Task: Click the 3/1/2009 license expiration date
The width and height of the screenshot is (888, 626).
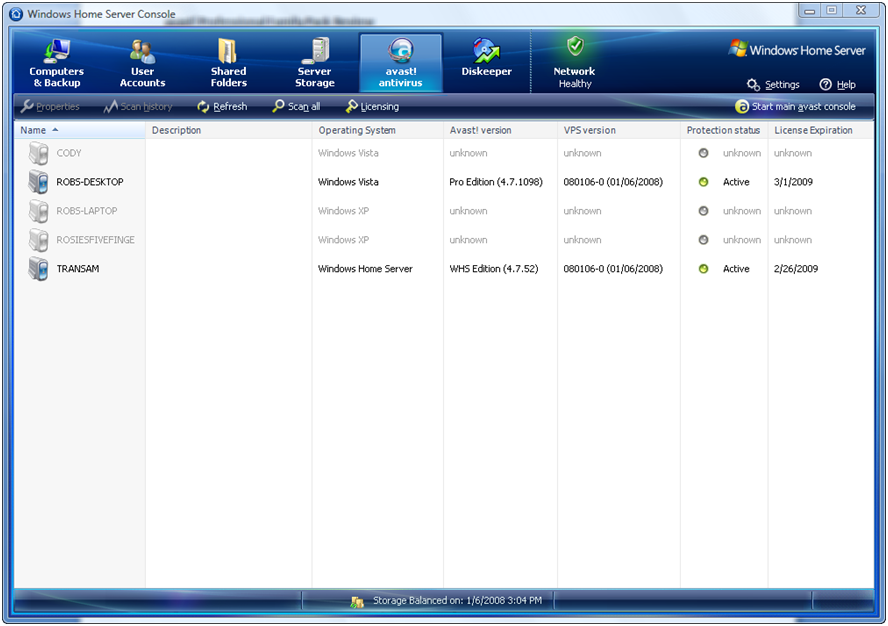Action: click(x=793, y=182)
